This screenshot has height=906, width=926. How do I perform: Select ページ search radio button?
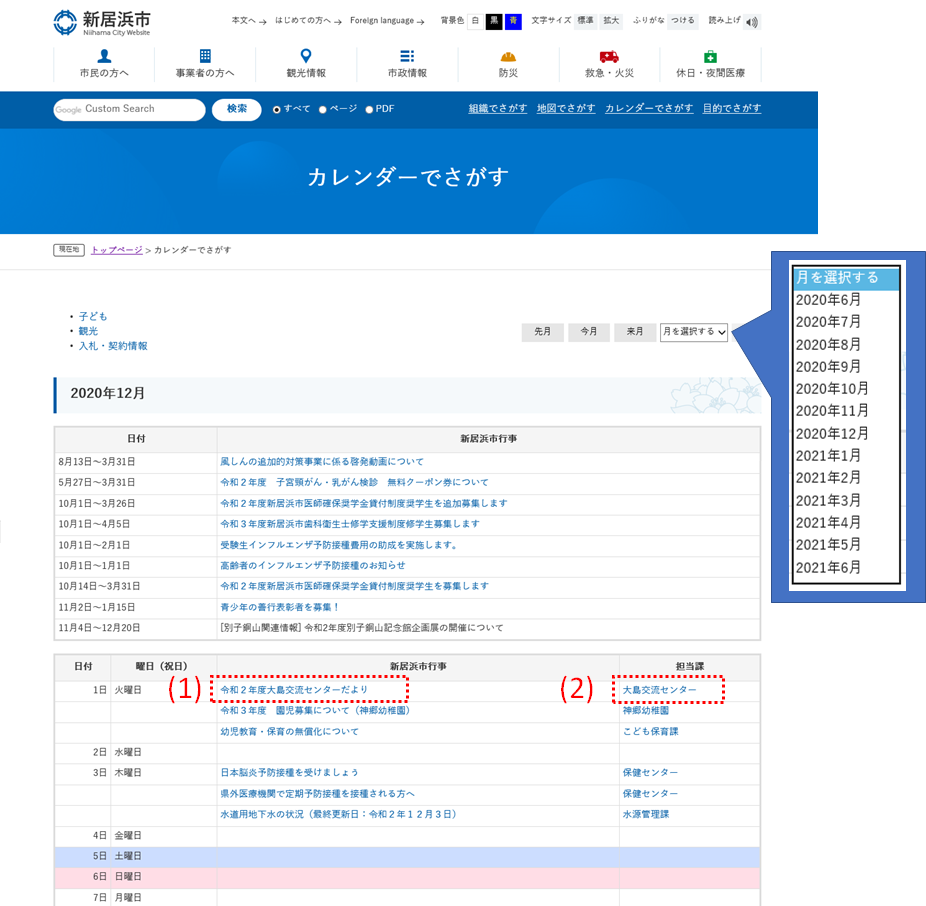click(322, 110)
